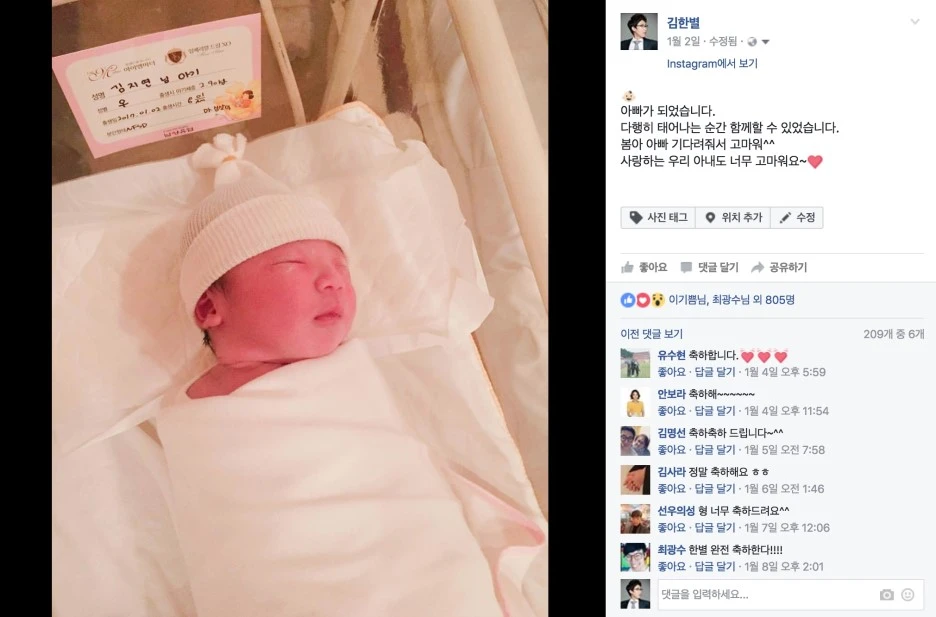Open emoji picker smiley icon
The width and height of the screenshot is (936, 617).
pyautogui.click(x=907, y=594)
